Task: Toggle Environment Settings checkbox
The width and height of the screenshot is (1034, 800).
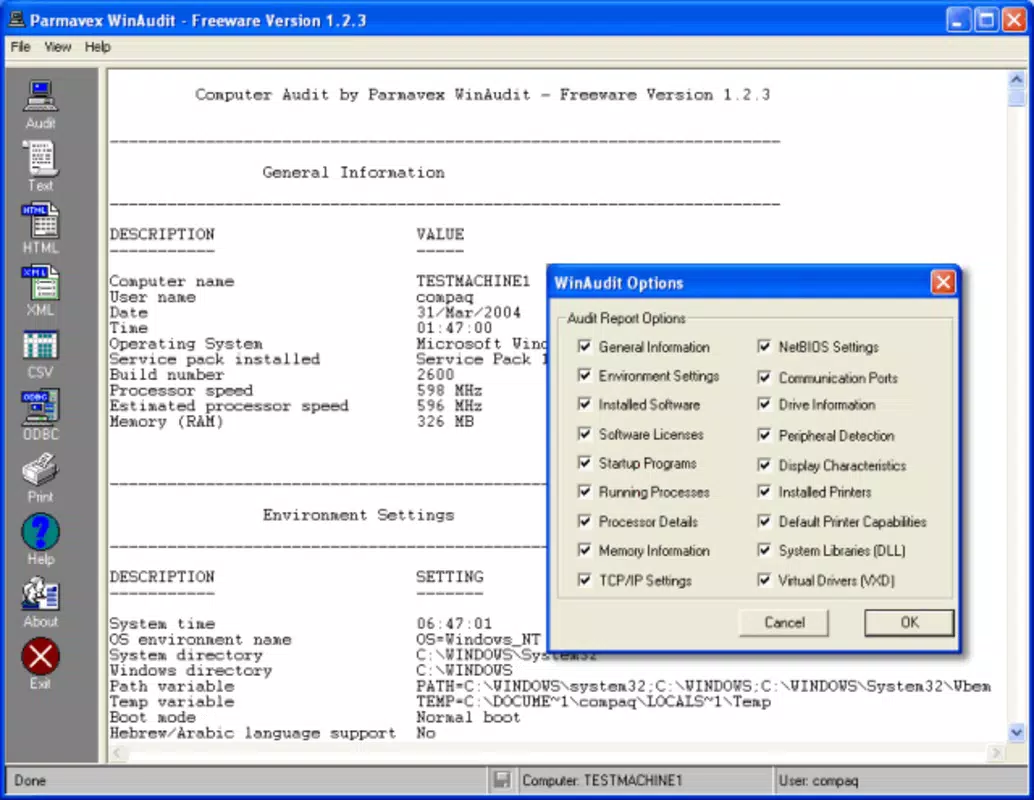Action: [584, 375]
